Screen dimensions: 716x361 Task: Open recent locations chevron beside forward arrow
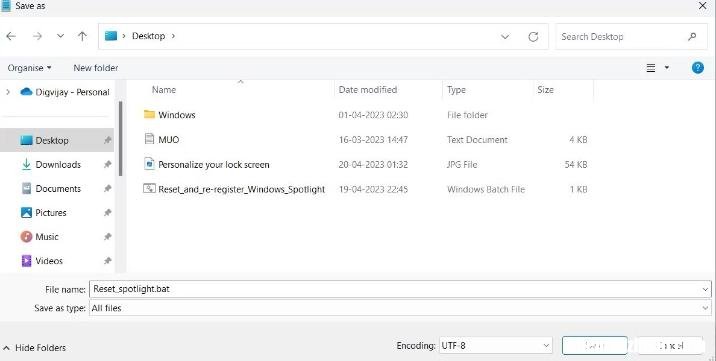coord(60,37)
